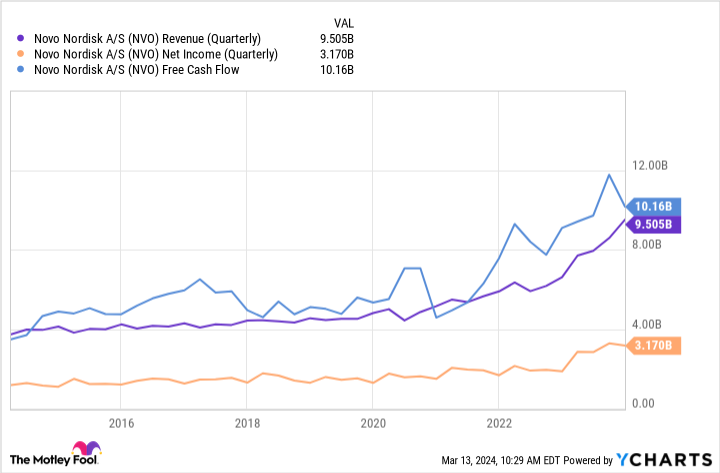Click the 2020 x-axis label
This screenshot has height=473, width=720.
(x=373, y=423)
